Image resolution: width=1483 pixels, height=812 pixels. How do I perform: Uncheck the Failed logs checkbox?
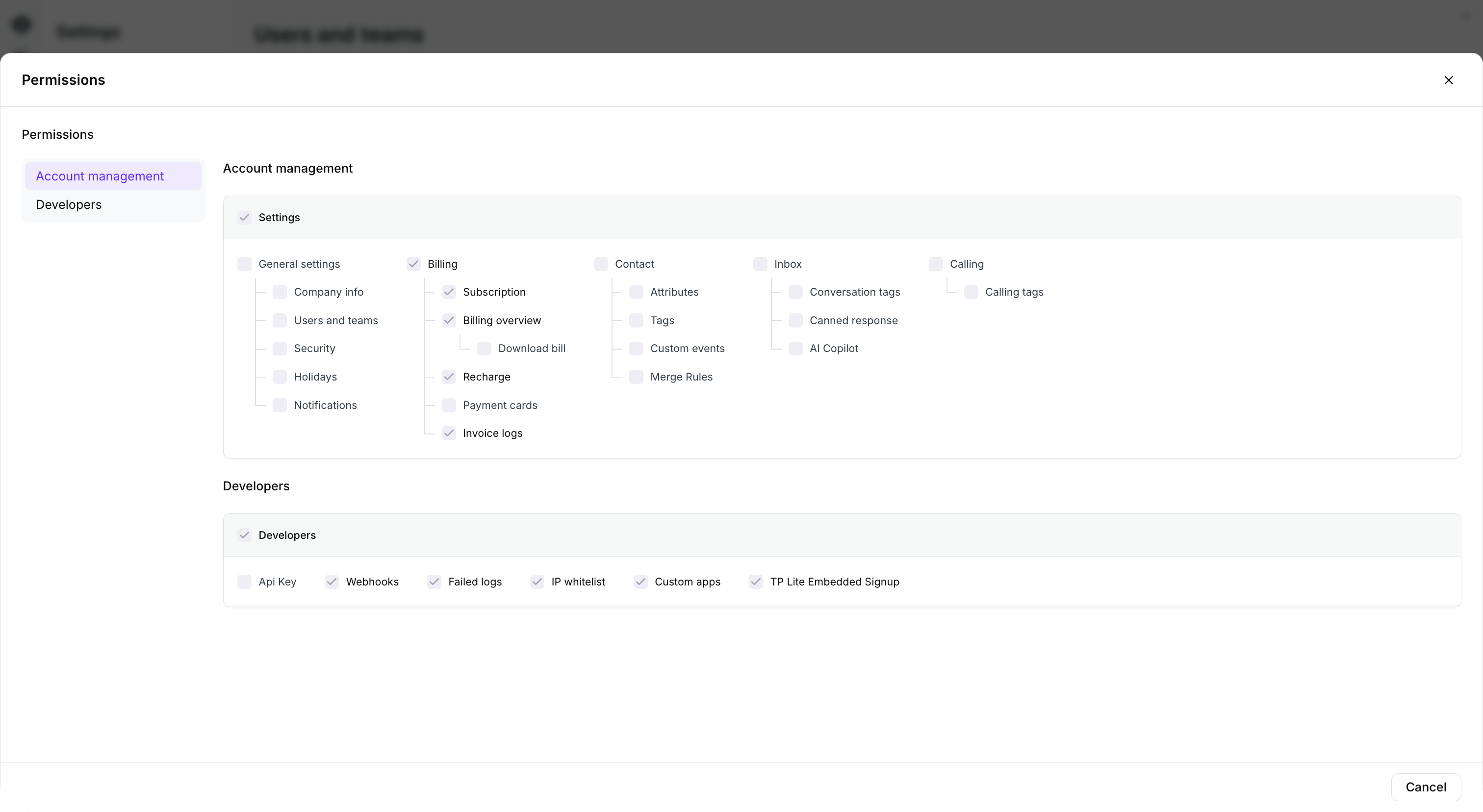point(434,582)
